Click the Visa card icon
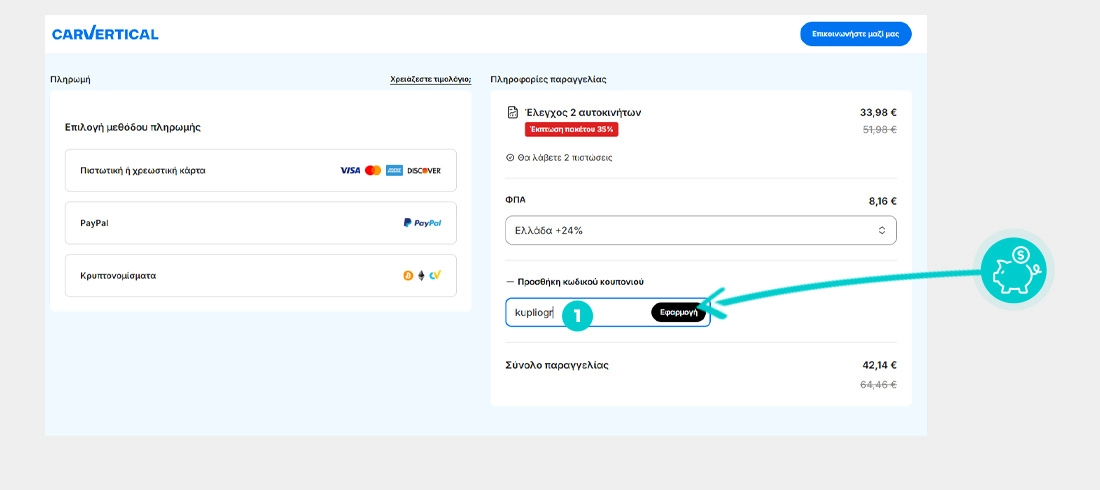Viewport: 1100px width, 490px height. point(350,171)
